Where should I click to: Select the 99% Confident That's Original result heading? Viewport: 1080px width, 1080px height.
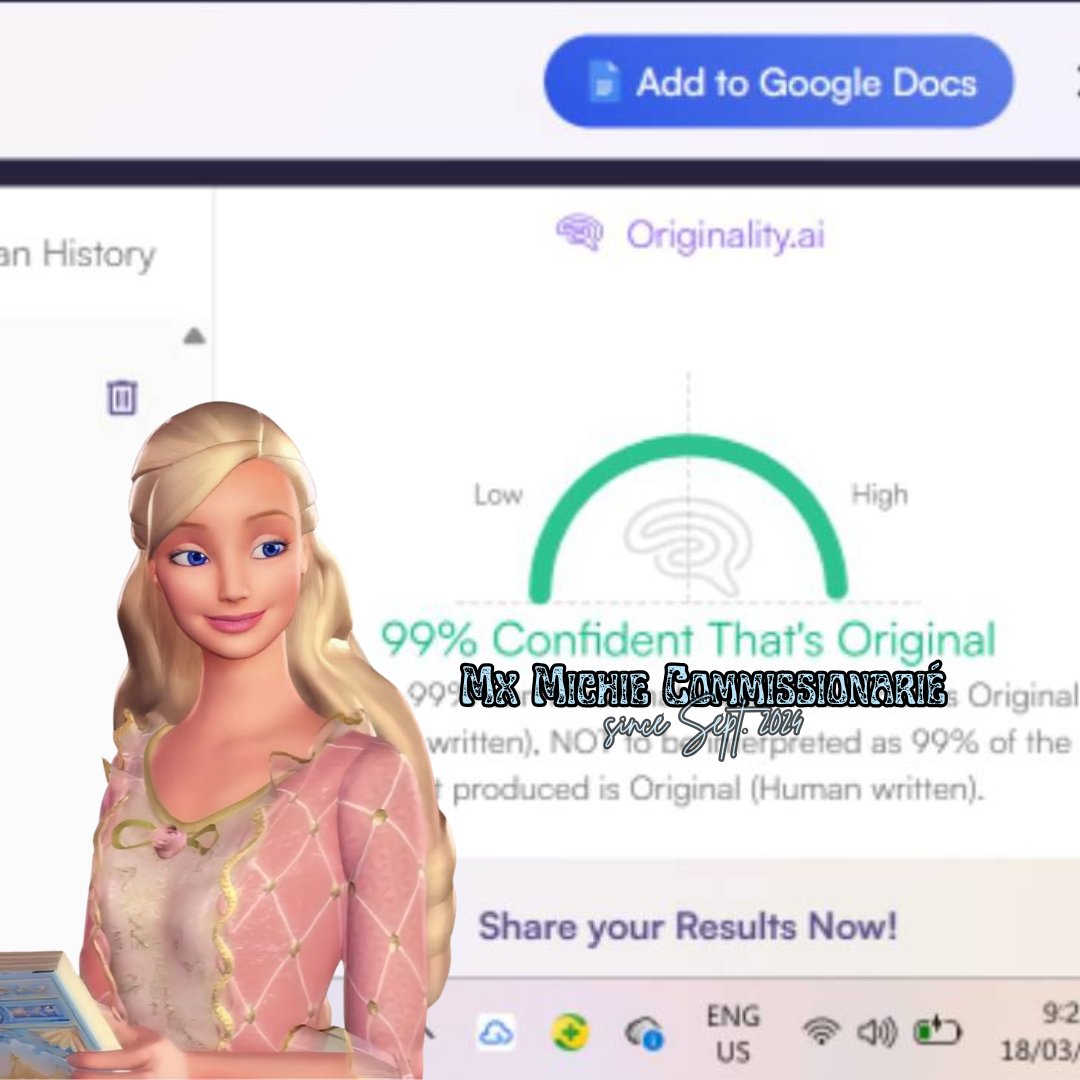click(688, 638)
